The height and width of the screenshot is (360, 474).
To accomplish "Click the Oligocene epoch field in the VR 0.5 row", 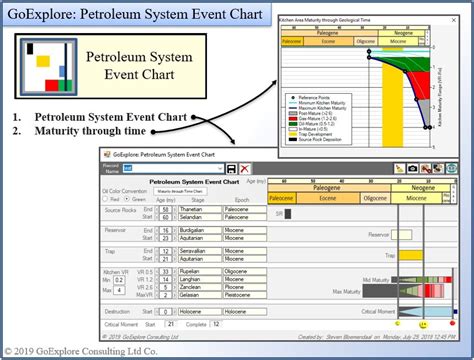I will coord(245,271).
